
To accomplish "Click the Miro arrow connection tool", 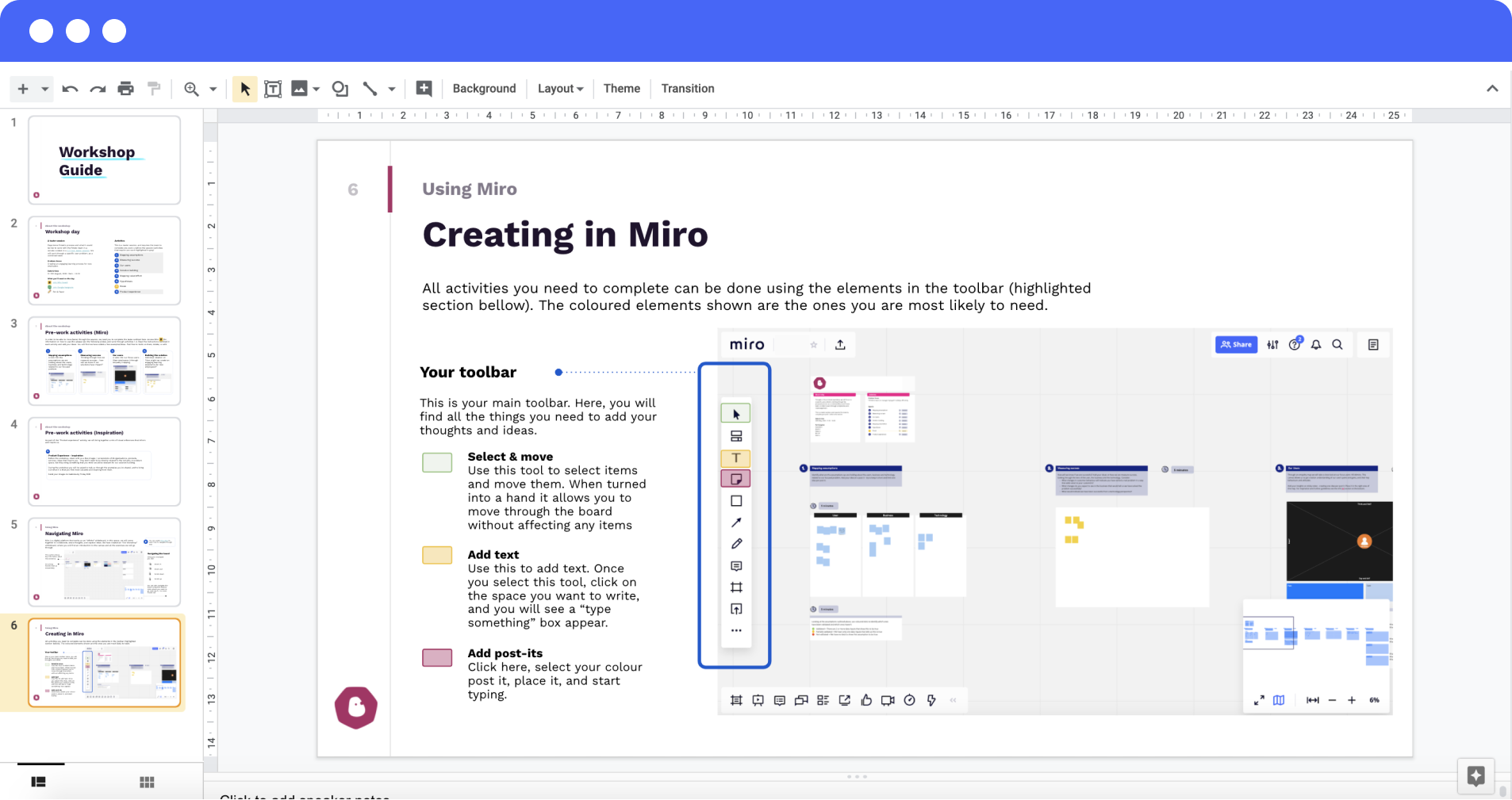I will pyautogui.click(x=736, y=522).
